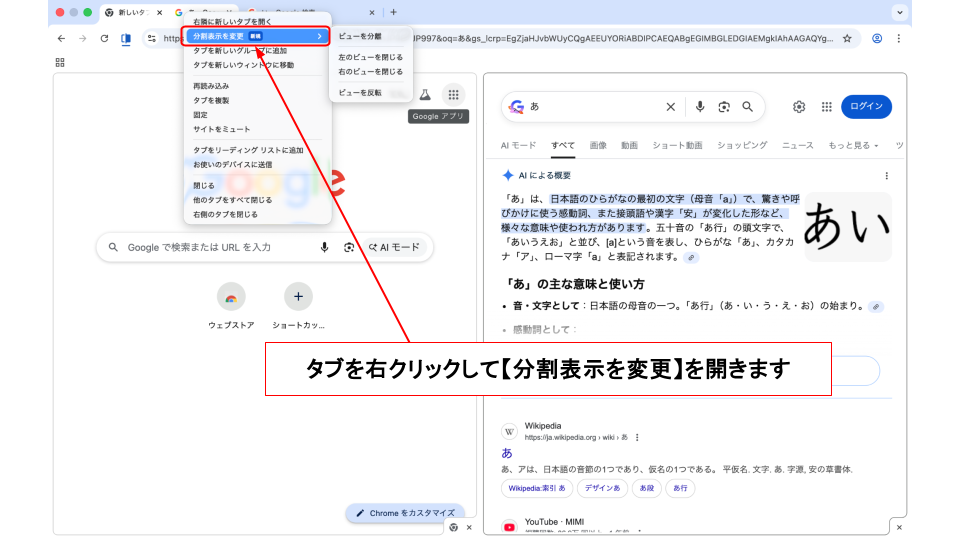This screenshot has width=960, height=540.
Task: Switch to 画像 search tab
Action: (x=598, y=145)
